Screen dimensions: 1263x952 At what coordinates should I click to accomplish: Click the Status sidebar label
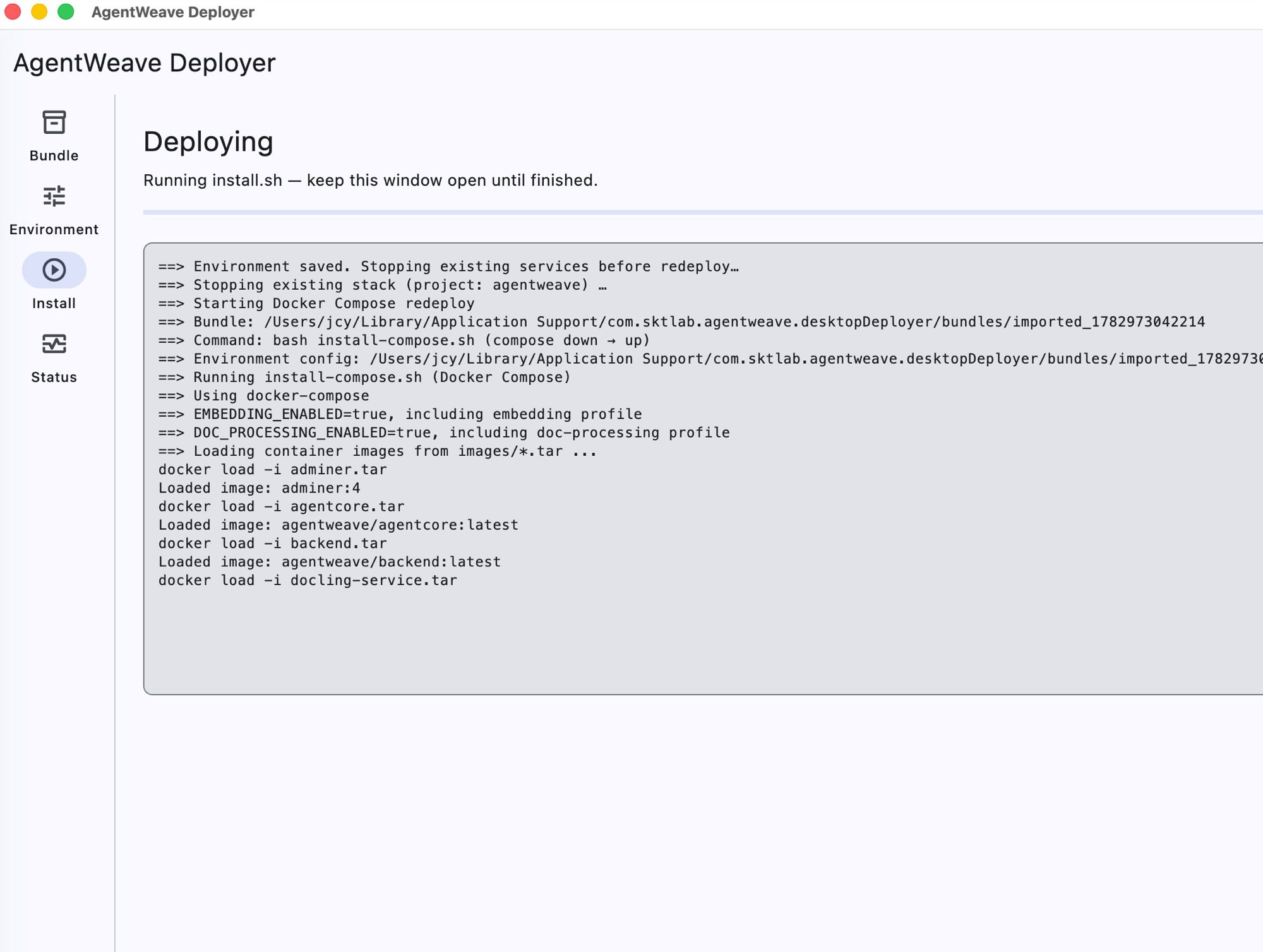tap(54, 378)
